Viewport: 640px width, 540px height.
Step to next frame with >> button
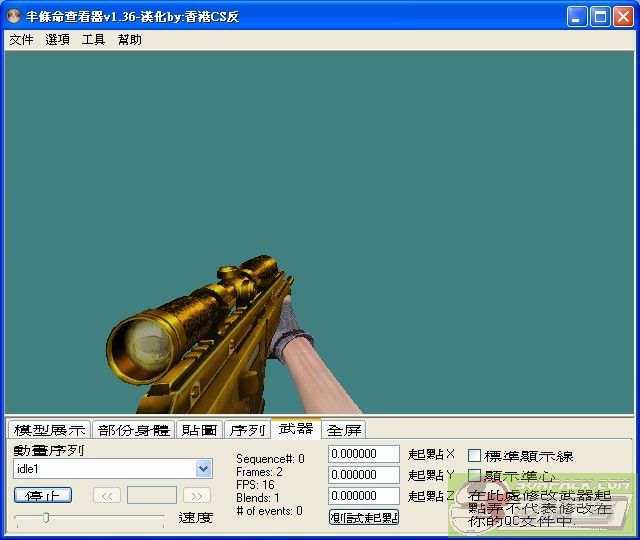197,495
